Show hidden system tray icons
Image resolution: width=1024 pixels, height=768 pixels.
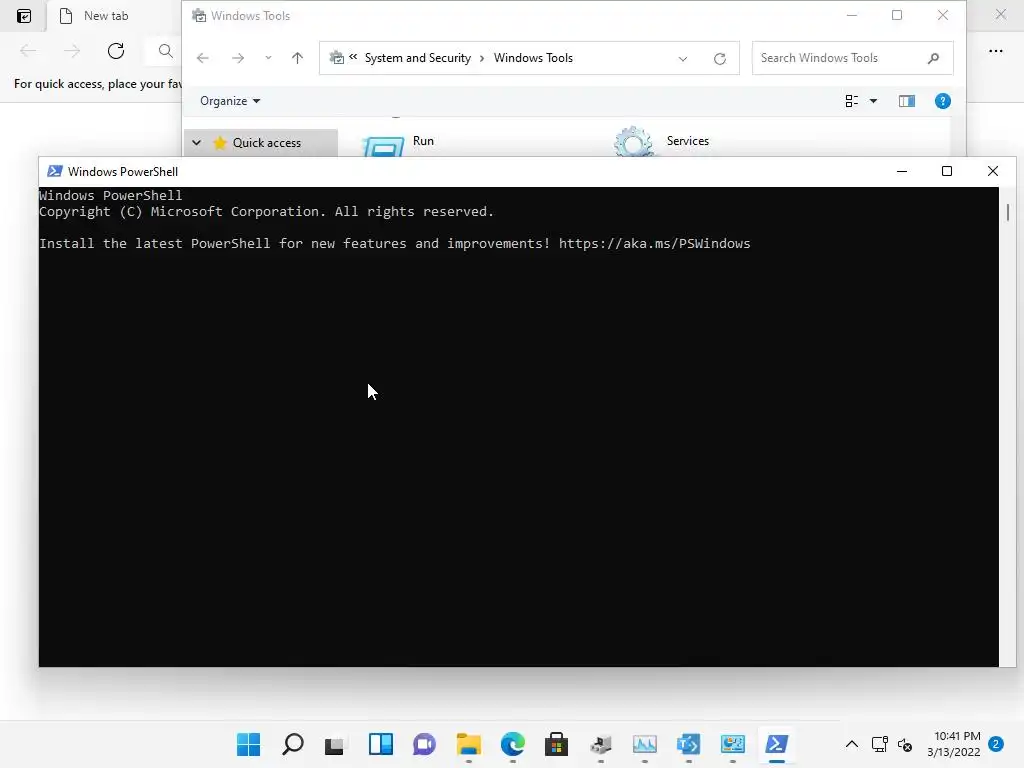coord(852,744)
